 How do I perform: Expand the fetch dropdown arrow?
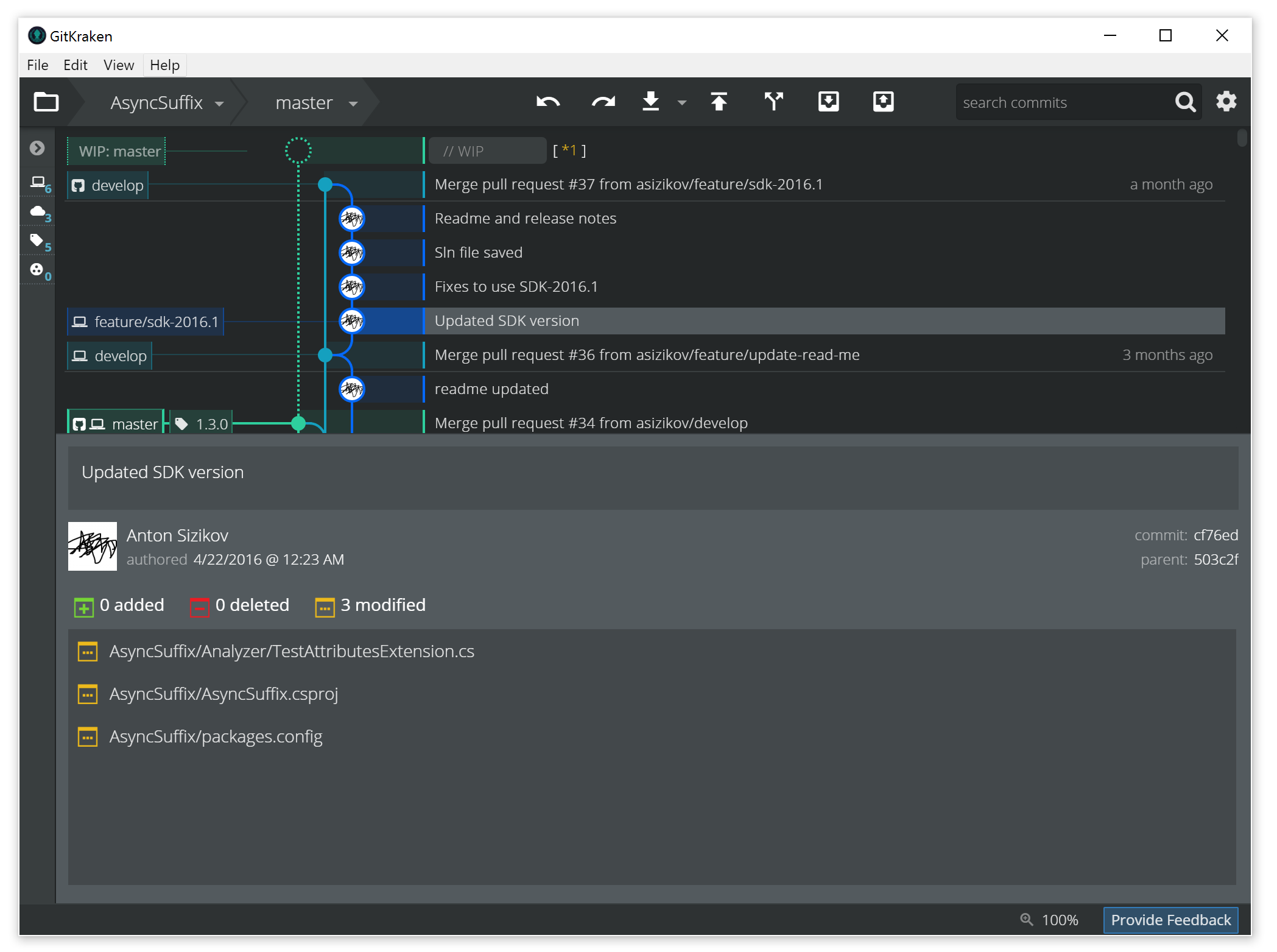click(684, 102)
